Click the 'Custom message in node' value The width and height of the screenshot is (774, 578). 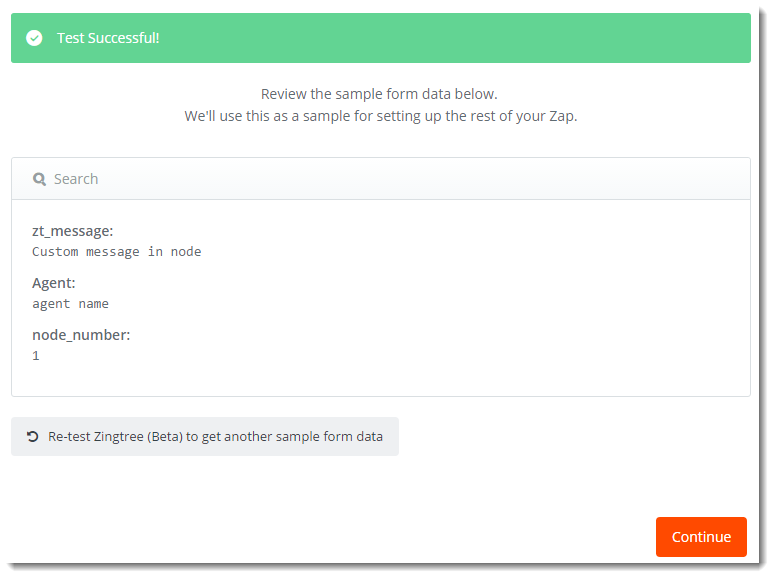(x=116, y=252)
